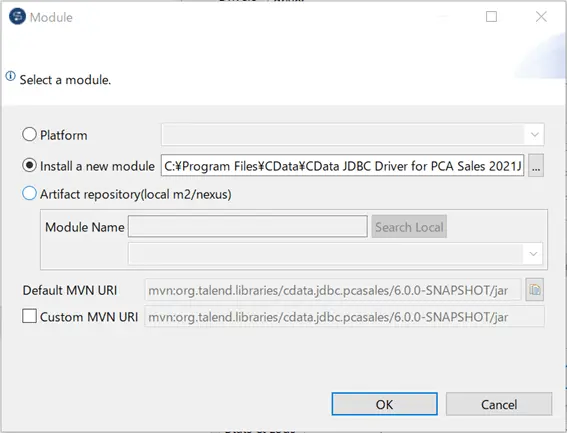
Task: Expand the Platform dropdown list
Action: pyautogui.click(x=534, y=135)
